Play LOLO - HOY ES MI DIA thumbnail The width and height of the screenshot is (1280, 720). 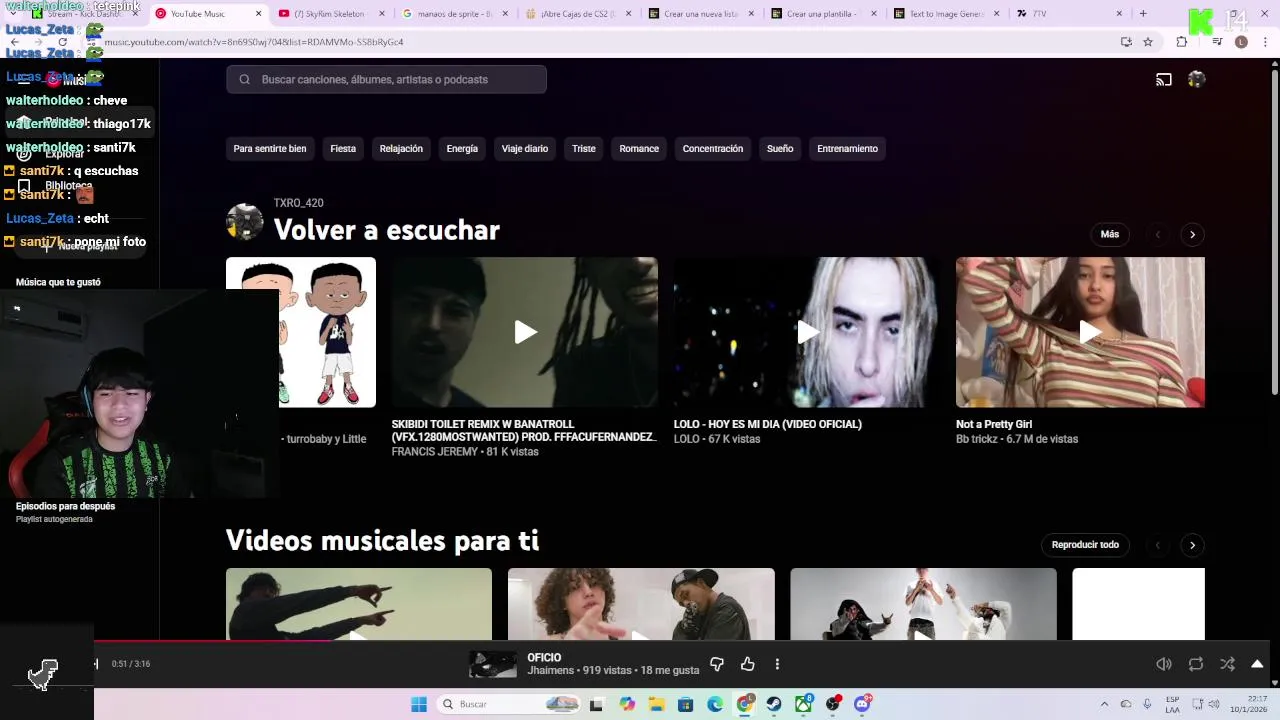(807, 332)
